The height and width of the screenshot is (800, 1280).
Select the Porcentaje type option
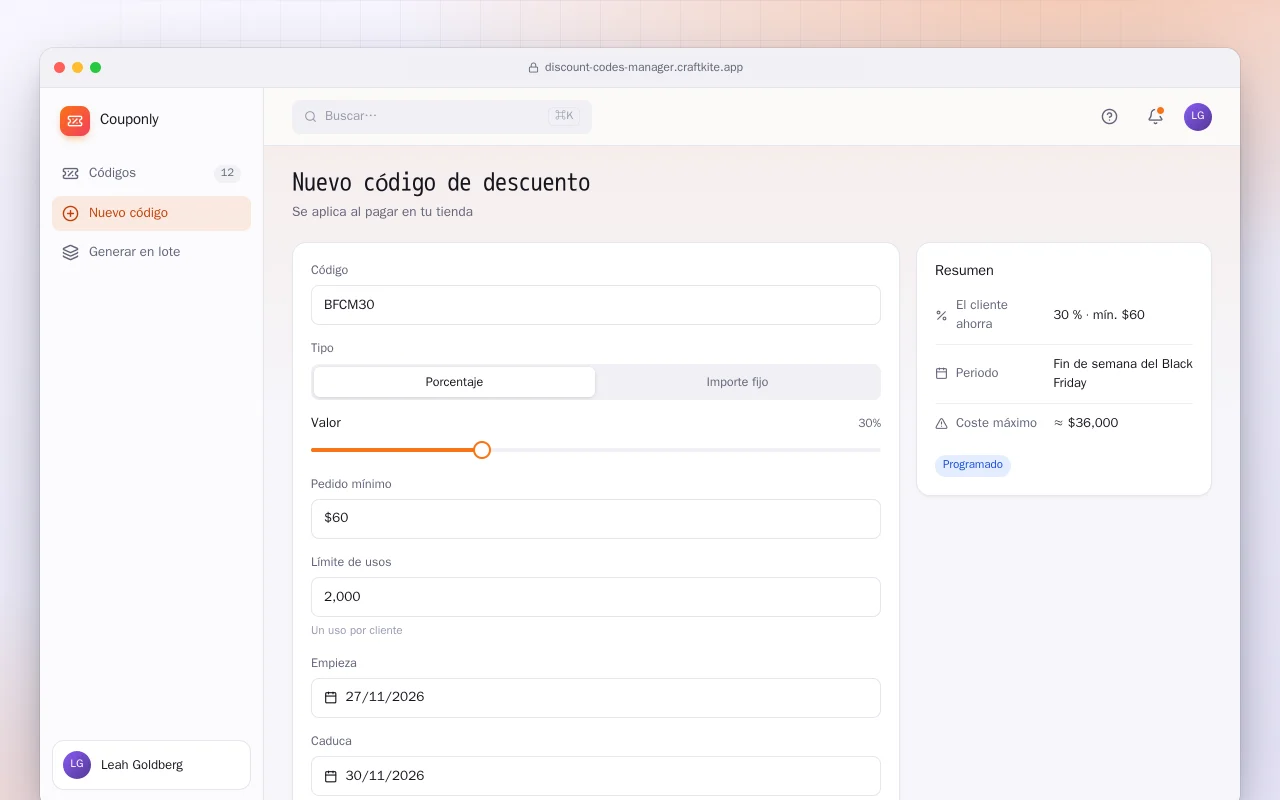pyautogui.click(x=454, y=382)
